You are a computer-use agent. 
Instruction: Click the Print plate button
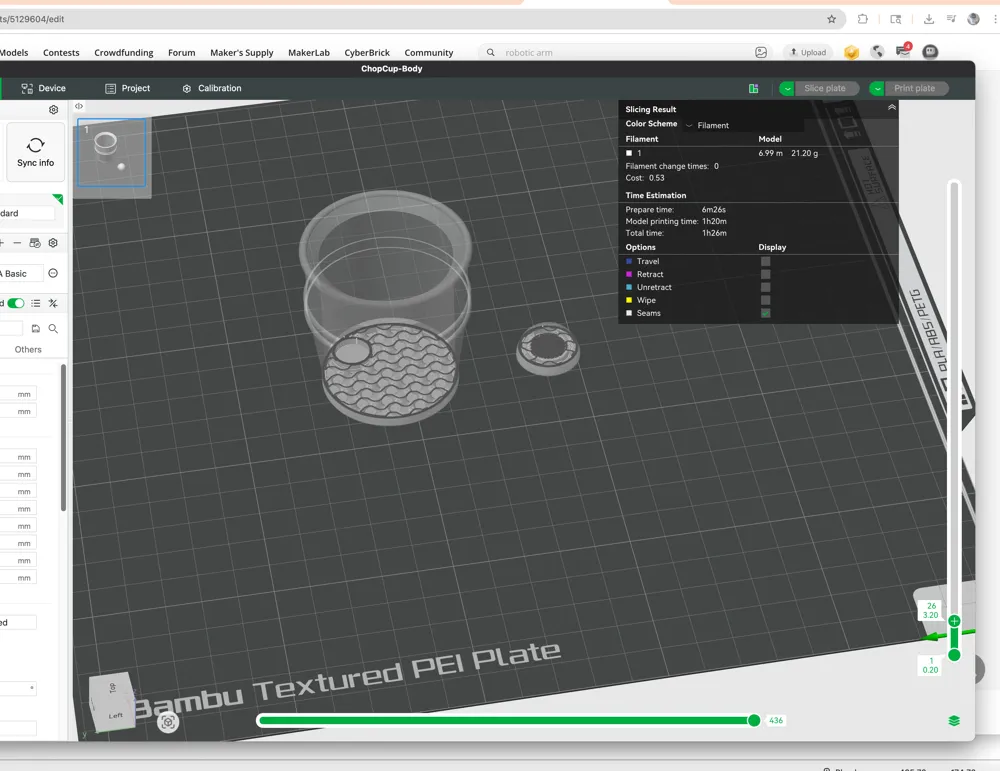pyautogui.click(x=915, y=89)
